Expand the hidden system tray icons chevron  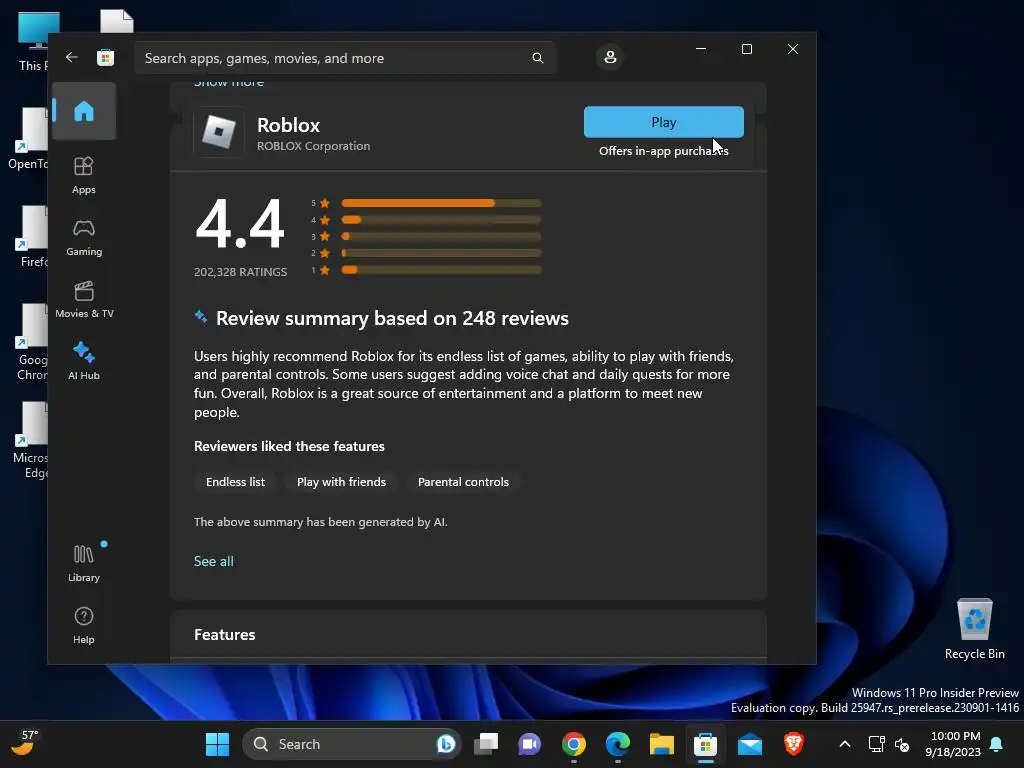click(x=844, y=744)
